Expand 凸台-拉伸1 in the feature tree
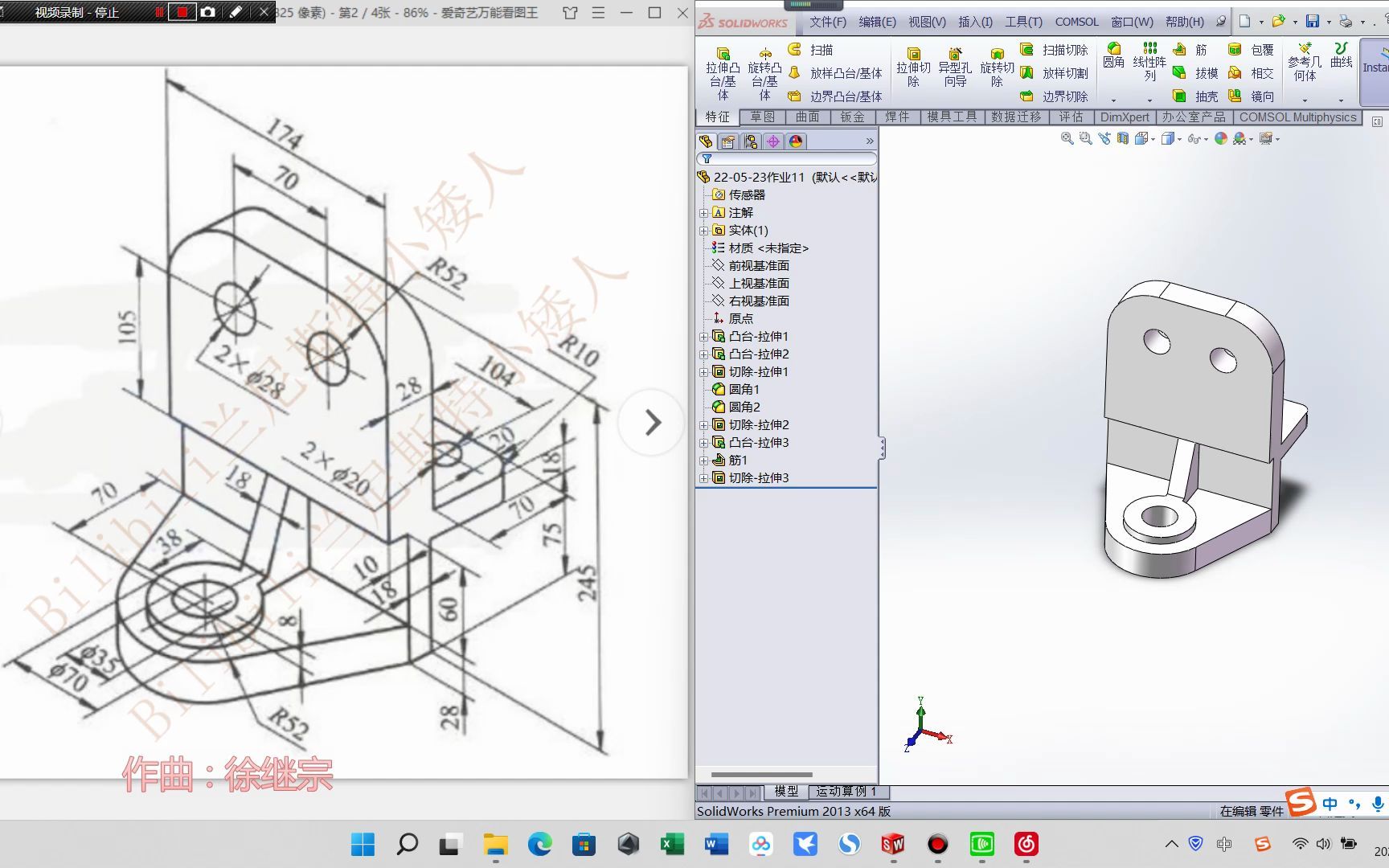Viewport: 1389px width, 868px height. [703, 336]
